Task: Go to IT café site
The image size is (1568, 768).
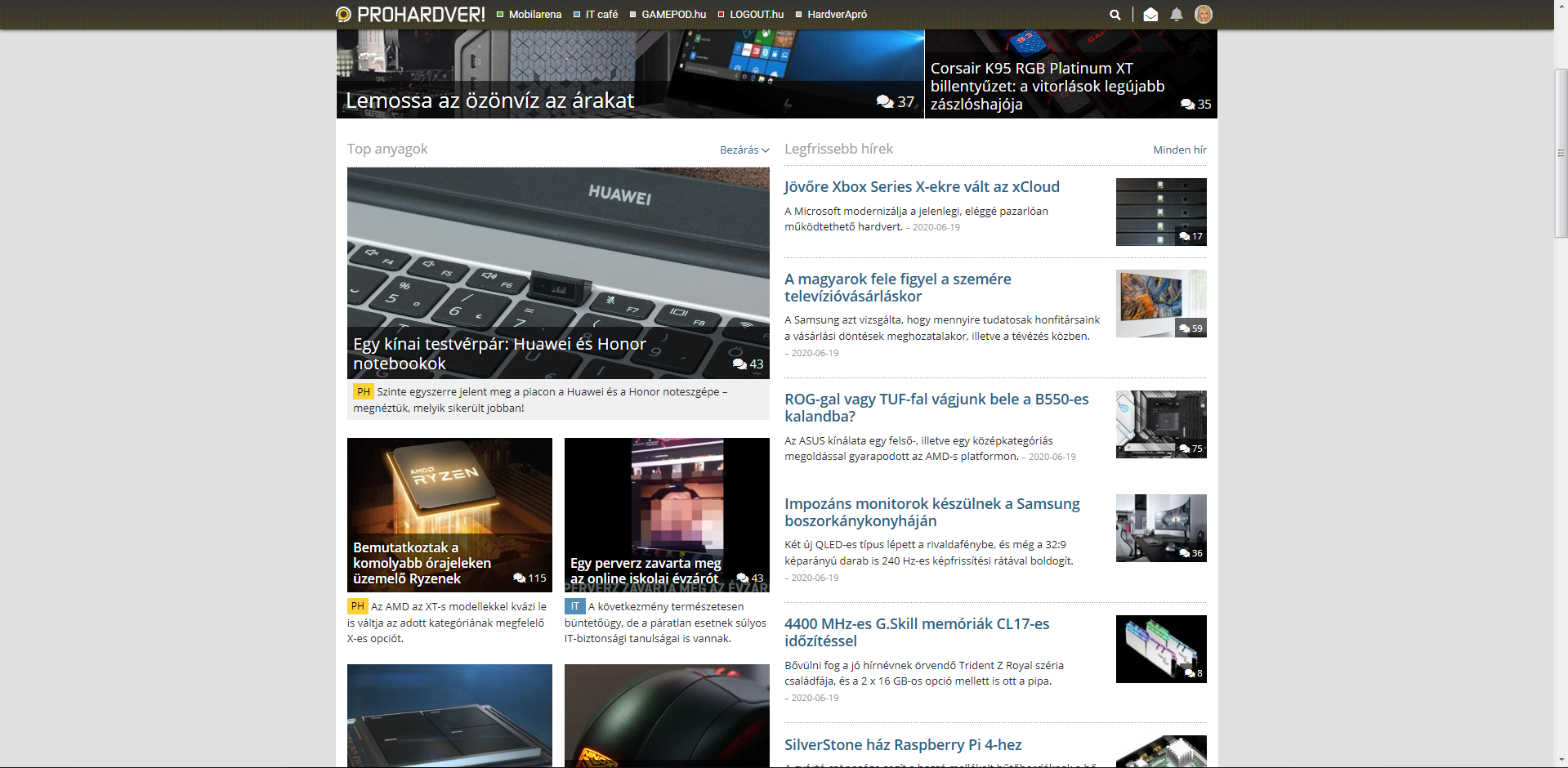Action: [596, 15]
